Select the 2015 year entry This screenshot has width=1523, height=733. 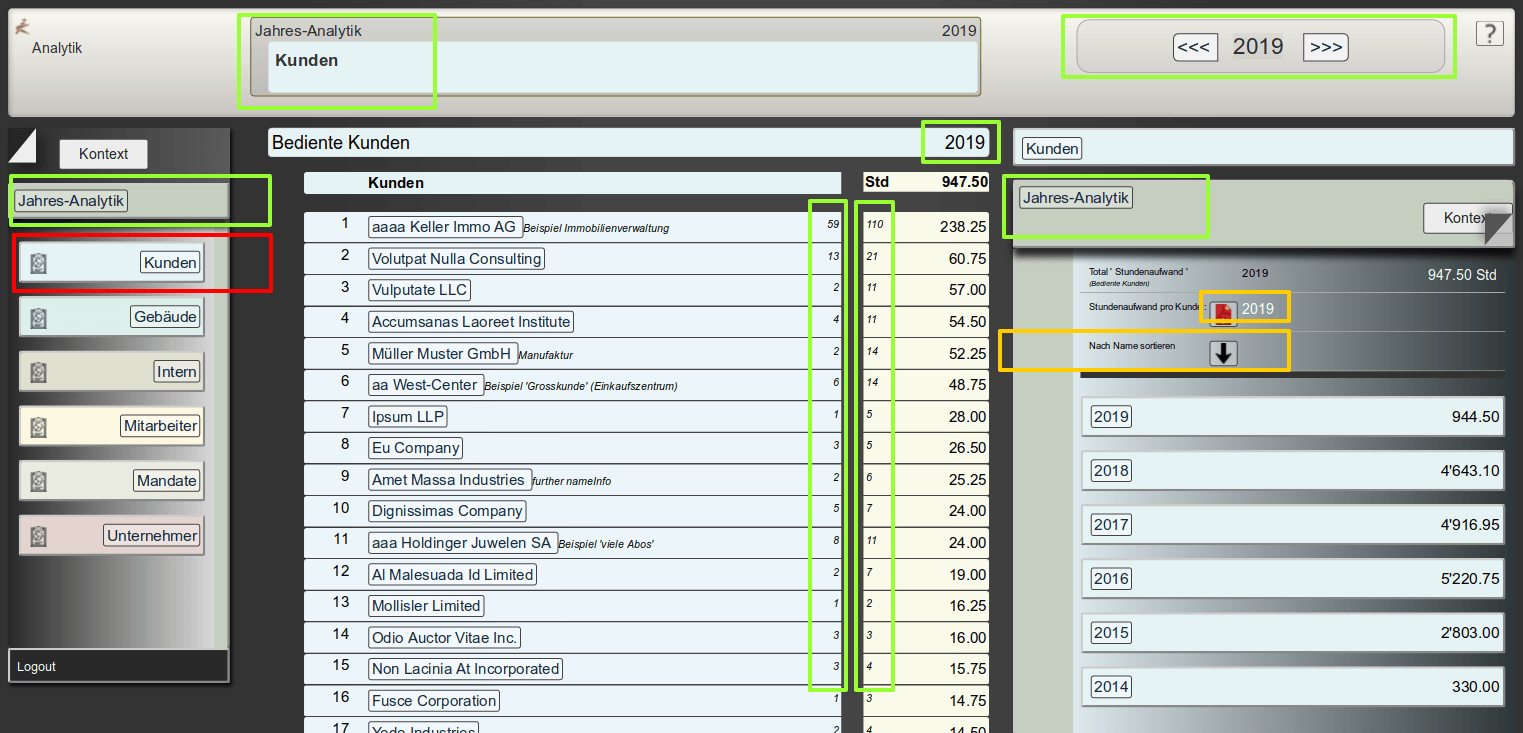click(x=1111, y=633)
